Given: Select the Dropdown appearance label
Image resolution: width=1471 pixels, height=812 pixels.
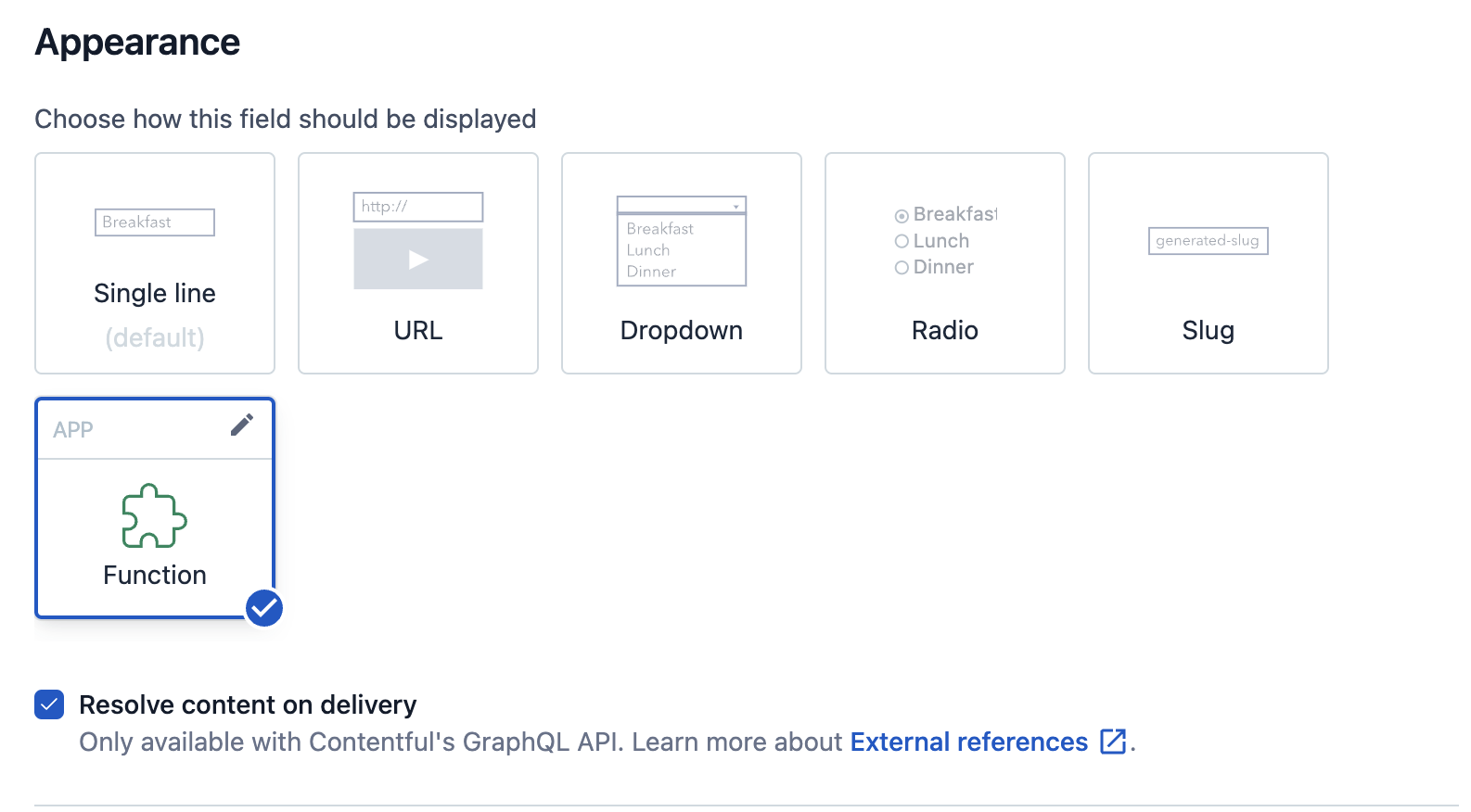Looking at the screenshot, I should click(x=682, y=330).
